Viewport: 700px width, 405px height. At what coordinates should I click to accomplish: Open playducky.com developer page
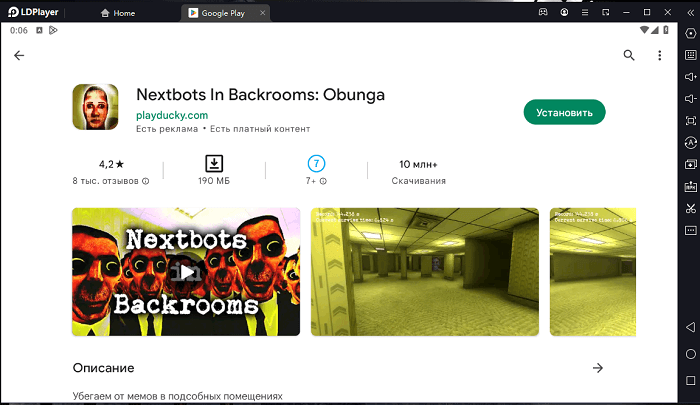pyautogui.click(x=172, y=115)
